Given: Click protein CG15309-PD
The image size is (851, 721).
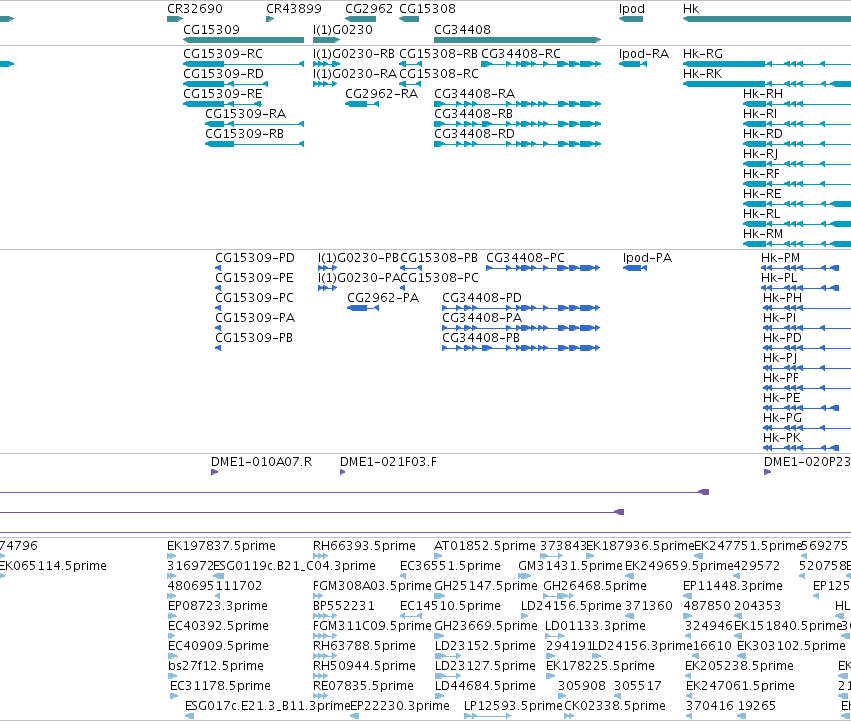Looking at the screenshot, I should [x=218, y=268].
